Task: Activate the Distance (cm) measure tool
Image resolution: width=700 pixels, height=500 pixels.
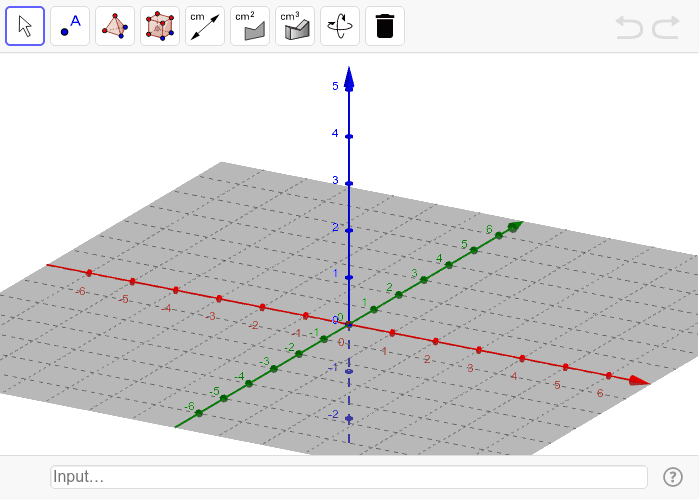Action: pyautogui.click(x=205, y=26)
